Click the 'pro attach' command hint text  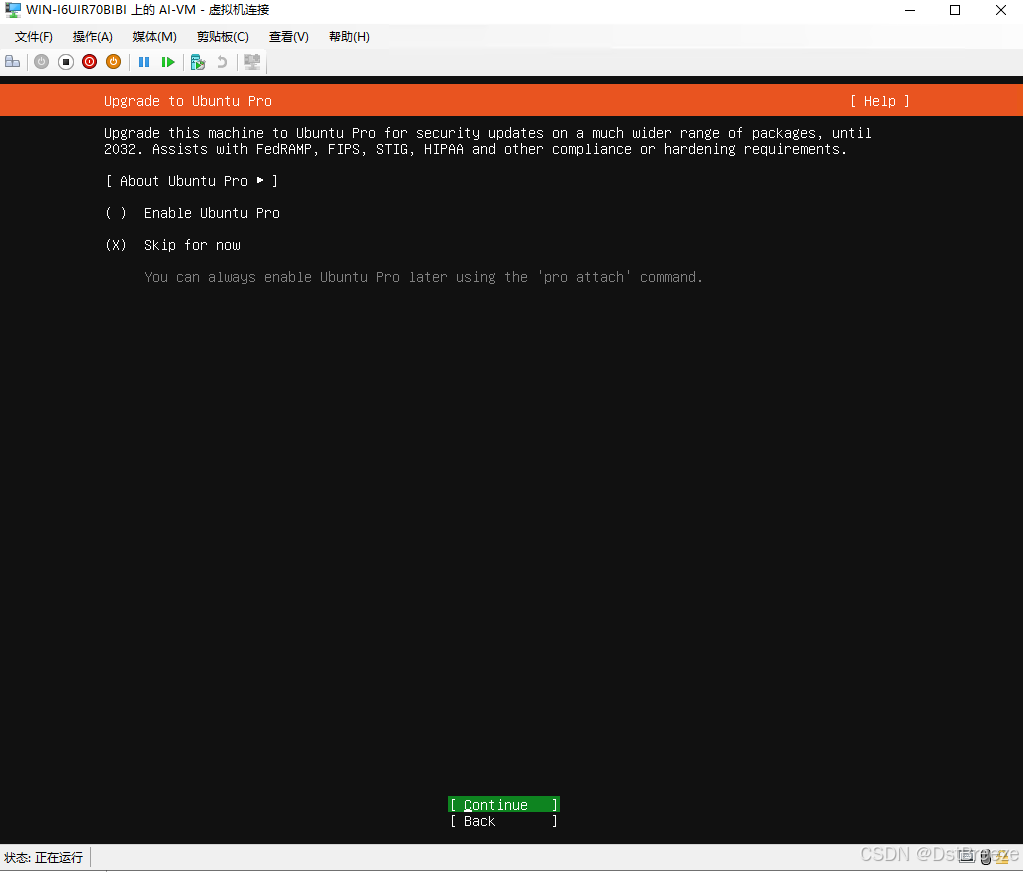point(423,277)
